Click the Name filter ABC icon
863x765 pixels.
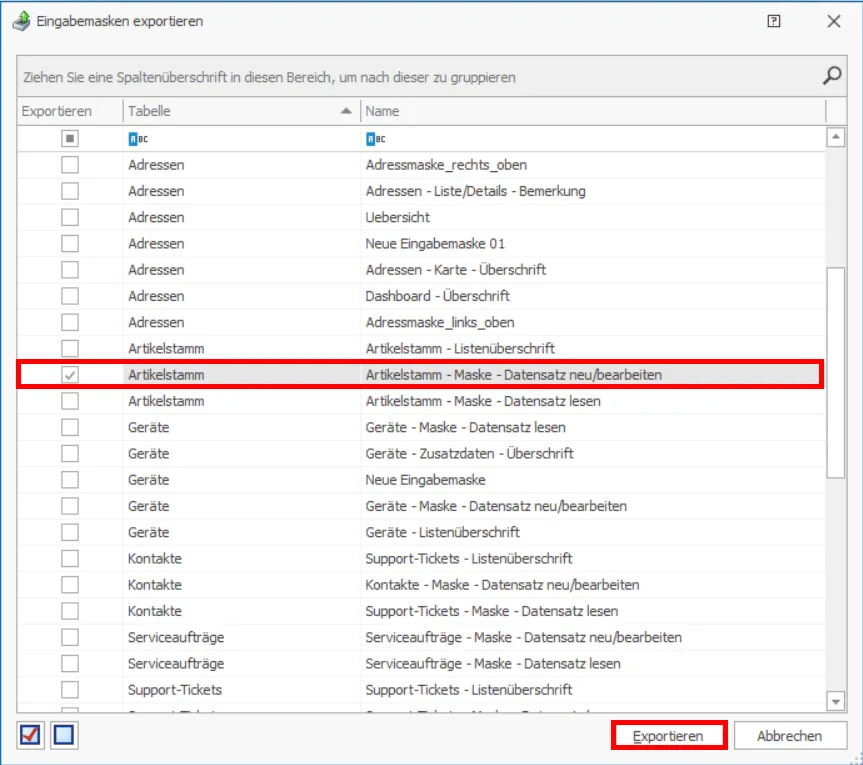click(375, 139)
